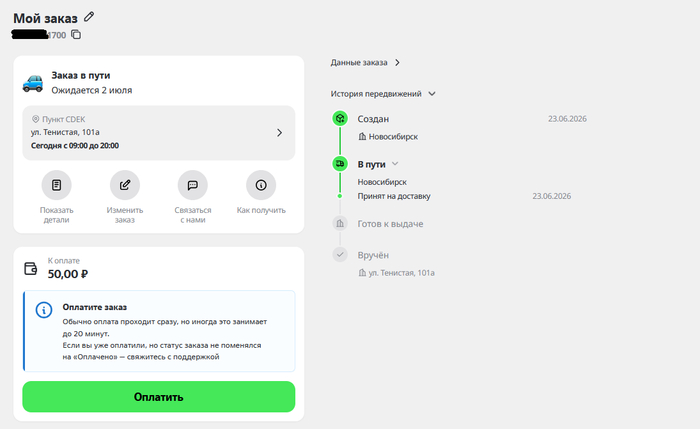
Task: Click the green Создан status icon
Action: [340, 118]
